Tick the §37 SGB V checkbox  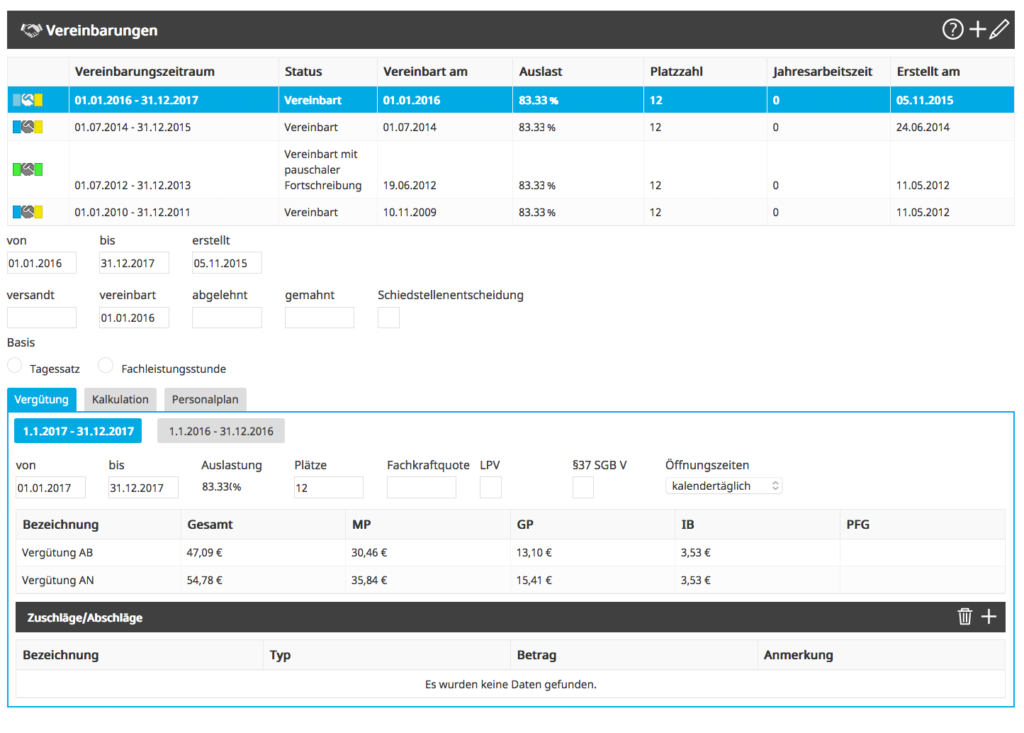(582, 487)
